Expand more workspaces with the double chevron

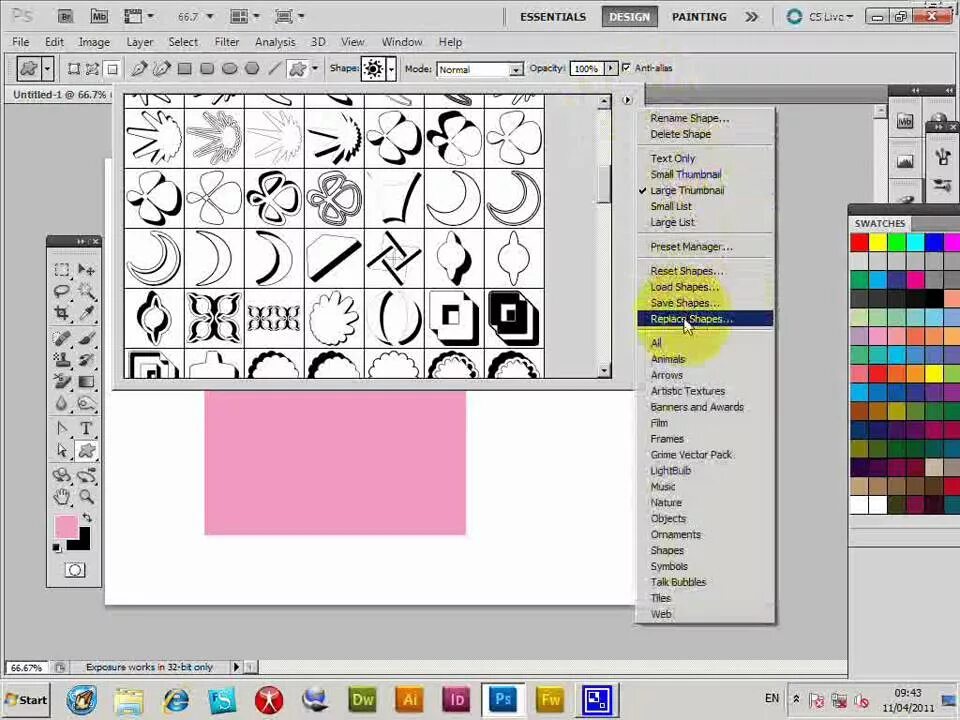click(751, 17)
